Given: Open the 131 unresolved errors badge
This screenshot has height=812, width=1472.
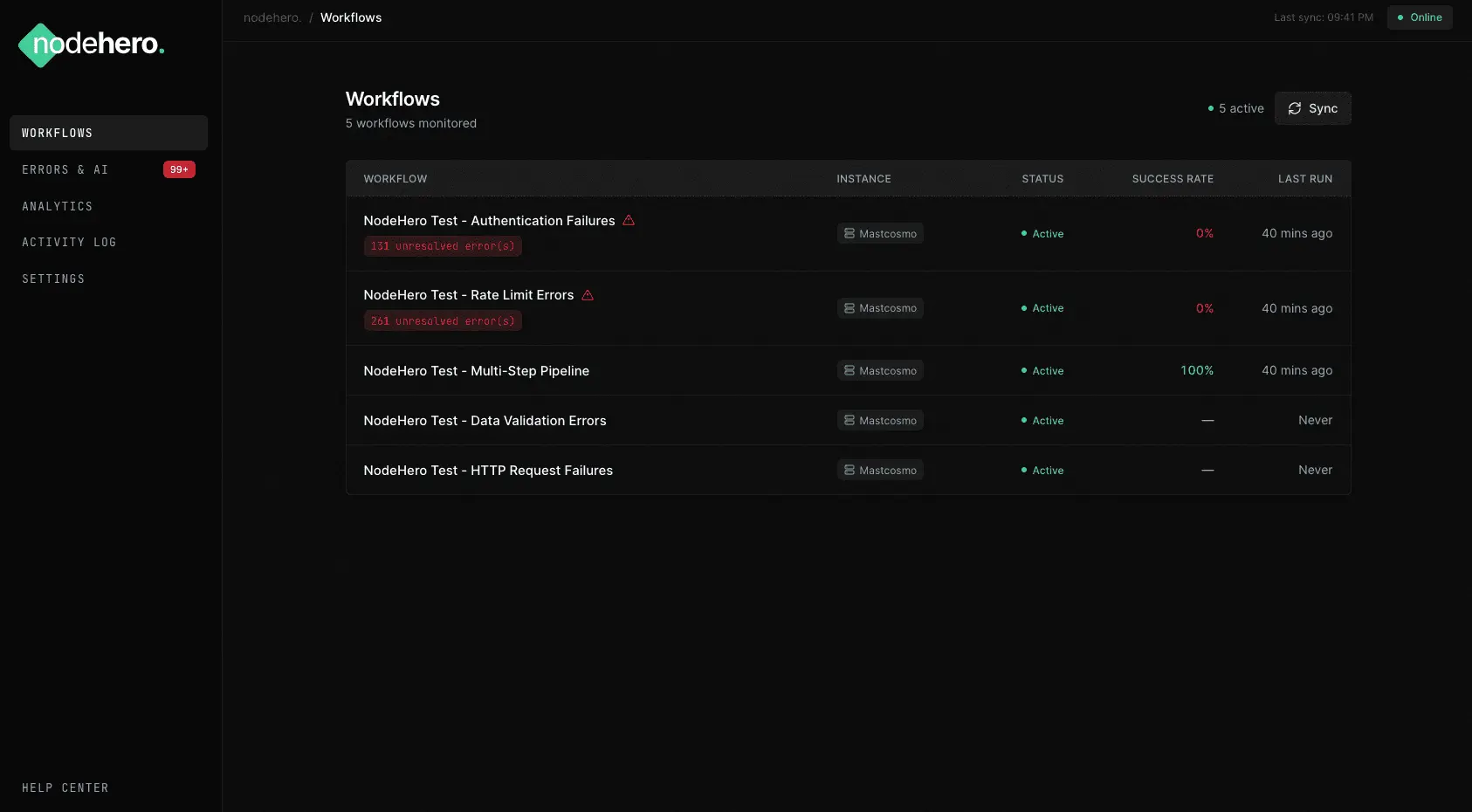Looking at the screenshot, I should [x=443, y=246].
